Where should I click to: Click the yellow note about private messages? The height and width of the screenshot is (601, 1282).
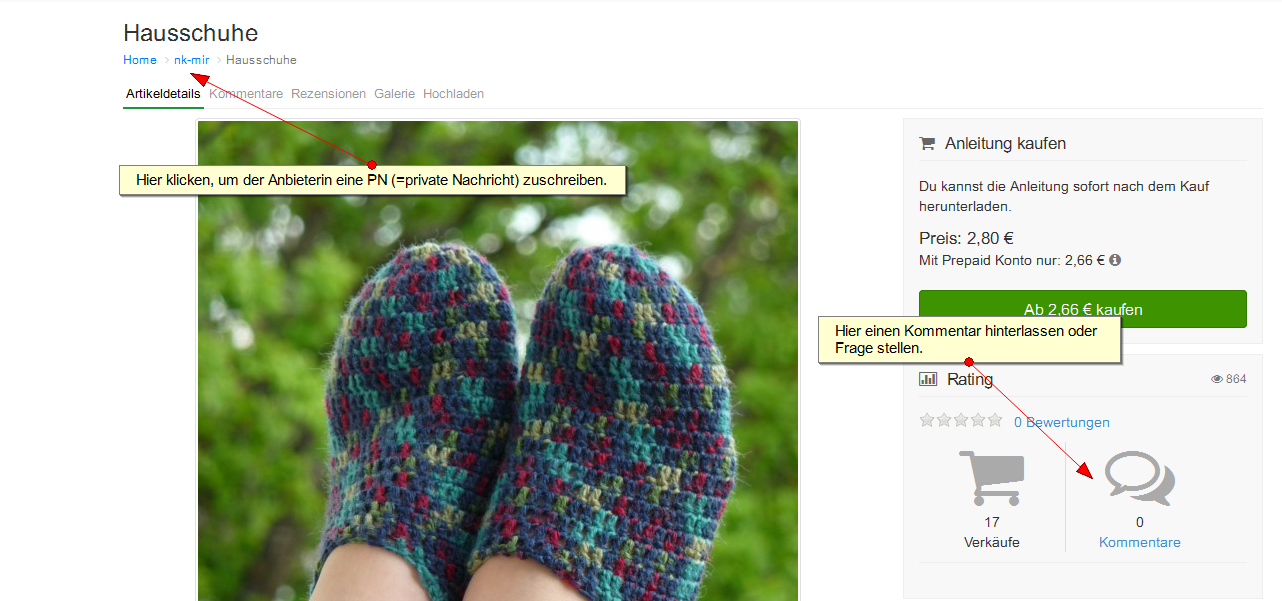coord(372,181)
